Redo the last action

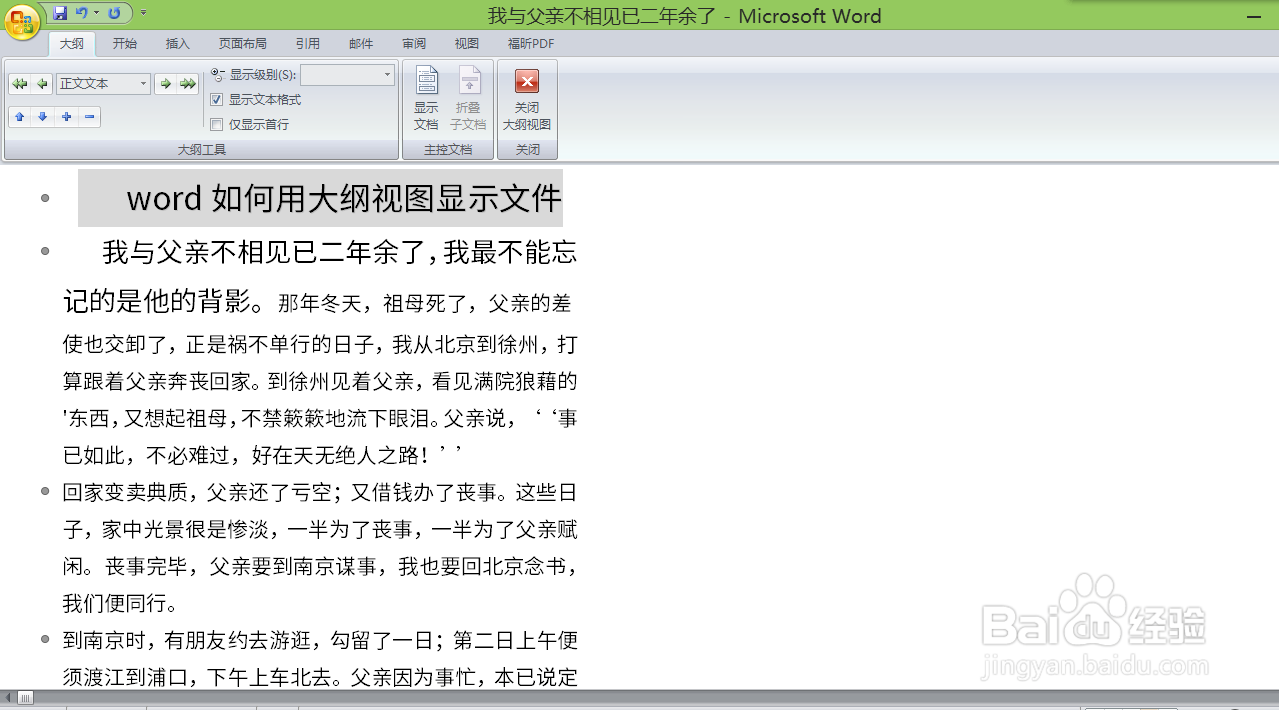[114, 13]
